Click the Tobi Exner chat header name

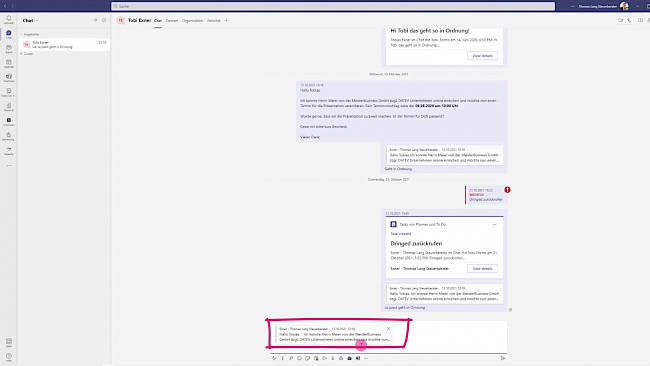click(x=139, y=20)
